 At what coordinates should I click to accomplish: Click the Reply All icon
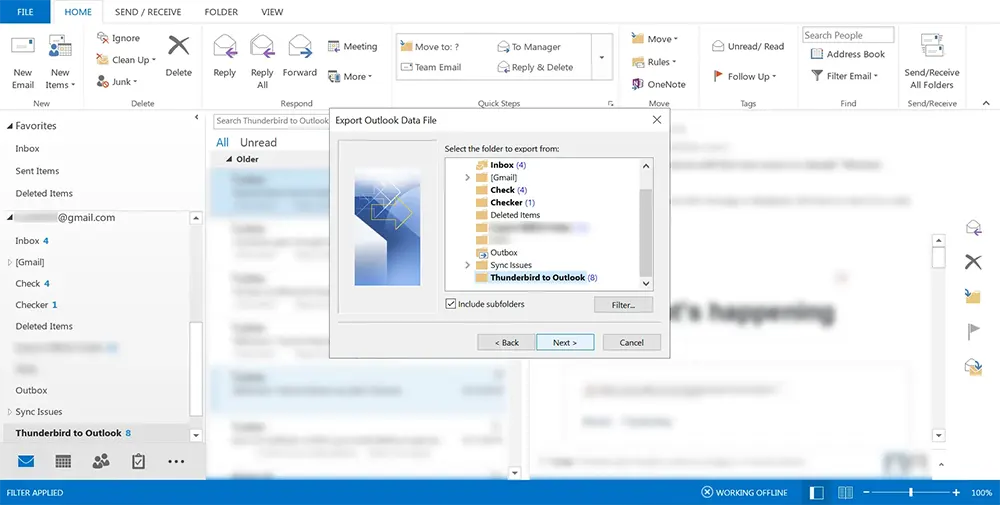[262, 47]
